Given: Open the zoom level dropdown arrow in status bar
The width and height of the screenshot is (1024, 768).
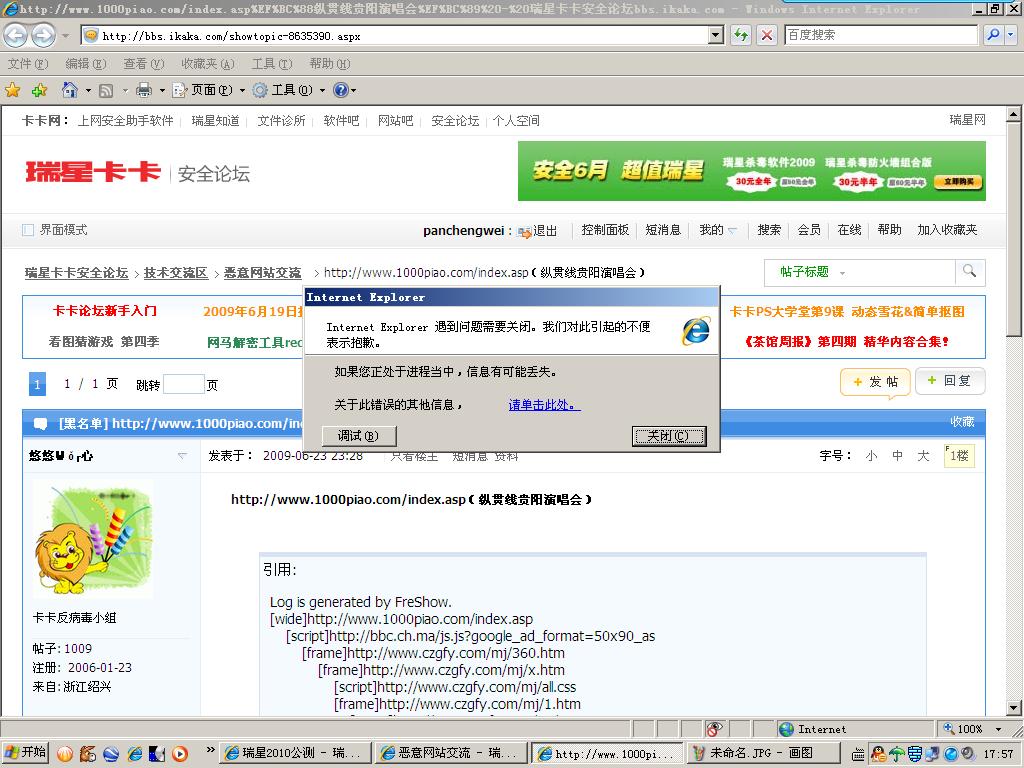Looking at the screenshot, I should coord(998,729).
